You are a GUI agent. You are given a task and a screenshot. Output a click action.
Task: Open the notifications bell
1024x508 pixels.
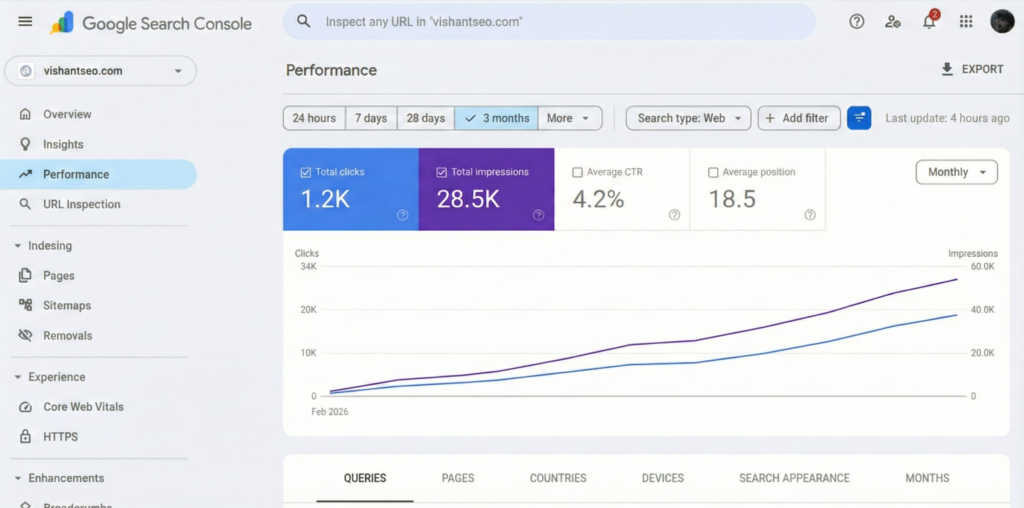click(x=929, y=22)
